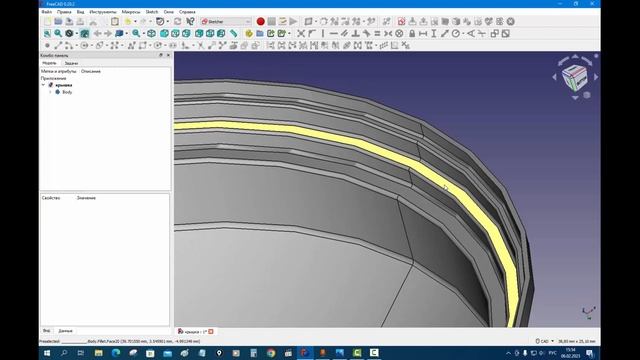Open the Вид menu
The height and width of the screenshot is (360, 640).
(x=80, y=12)
